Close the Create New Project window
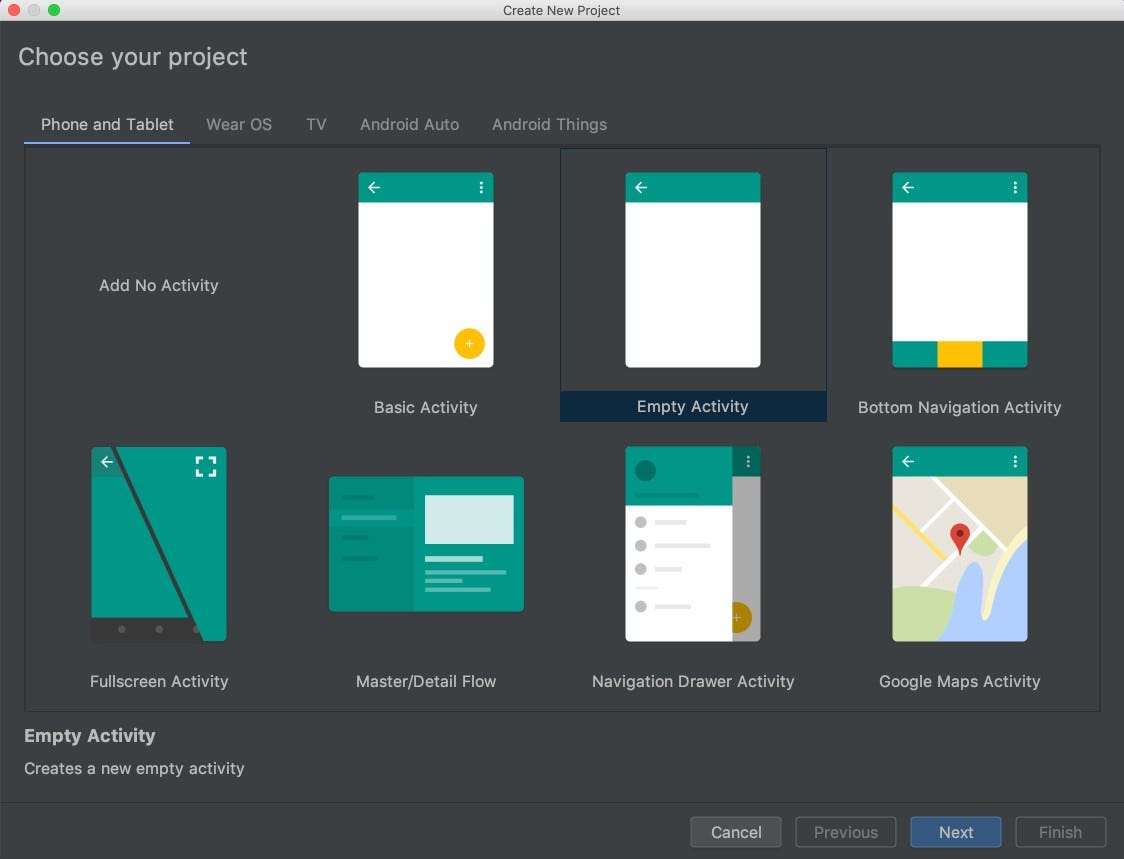 [x=14, y=10]
